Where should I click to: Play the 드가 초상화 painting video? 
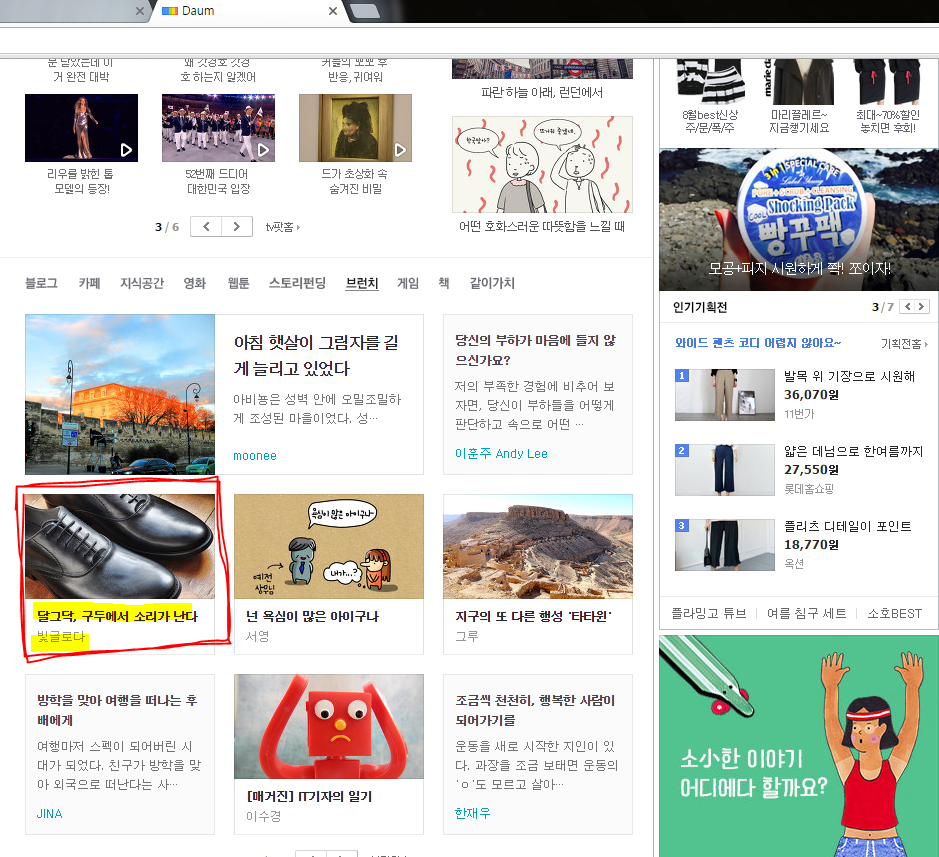pyautogui.click(x=355, y=128)
